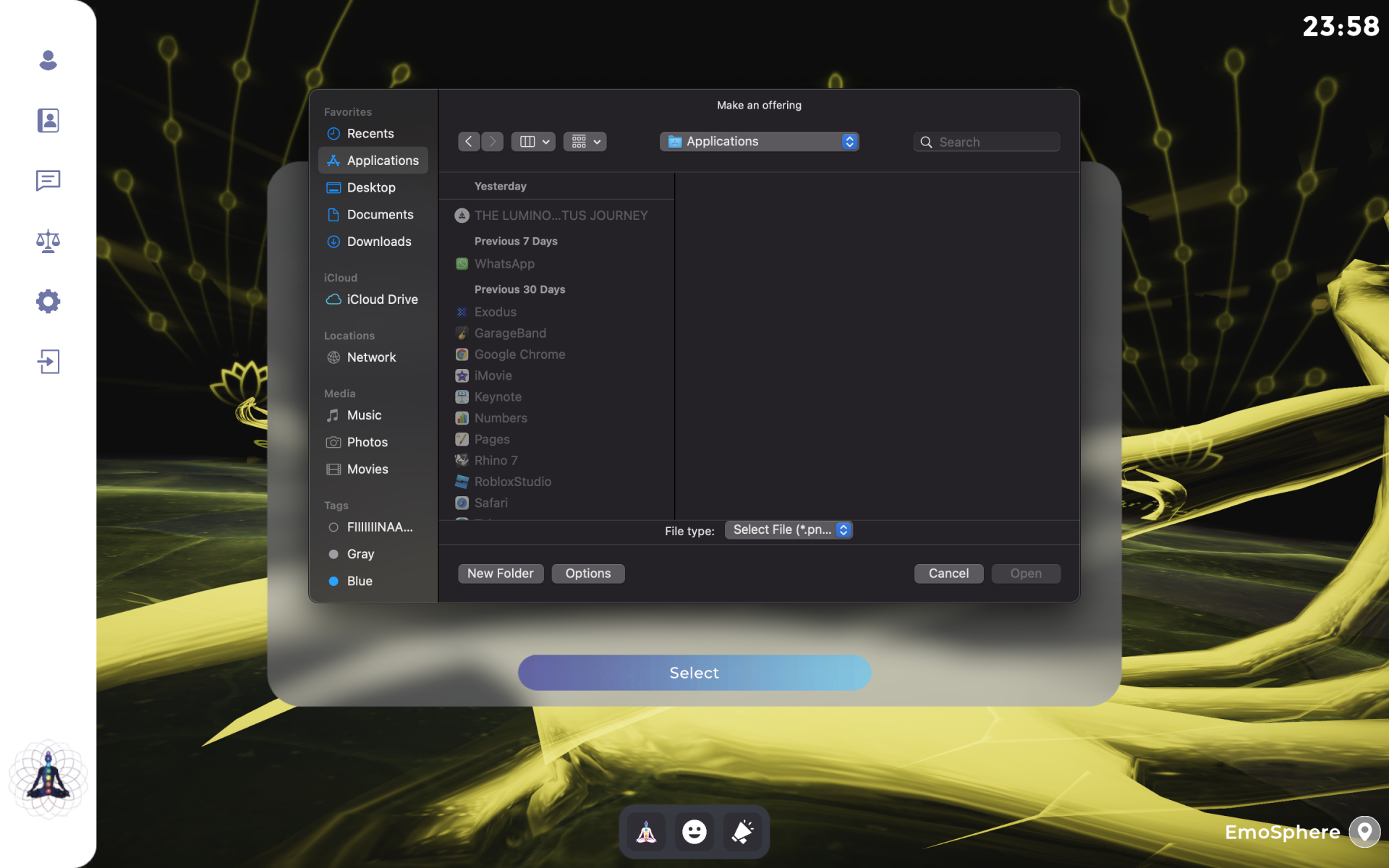Open Documents in the sidebar
Image resolution: width=1389 pixels, height=868 pixels.
[x=373, y=215]
